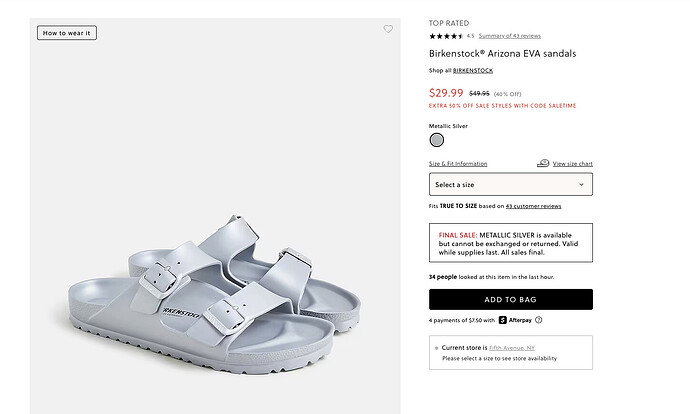Click the Afterpay logo
The width and height of the screenshot is (690, 414).
(515, 320)
